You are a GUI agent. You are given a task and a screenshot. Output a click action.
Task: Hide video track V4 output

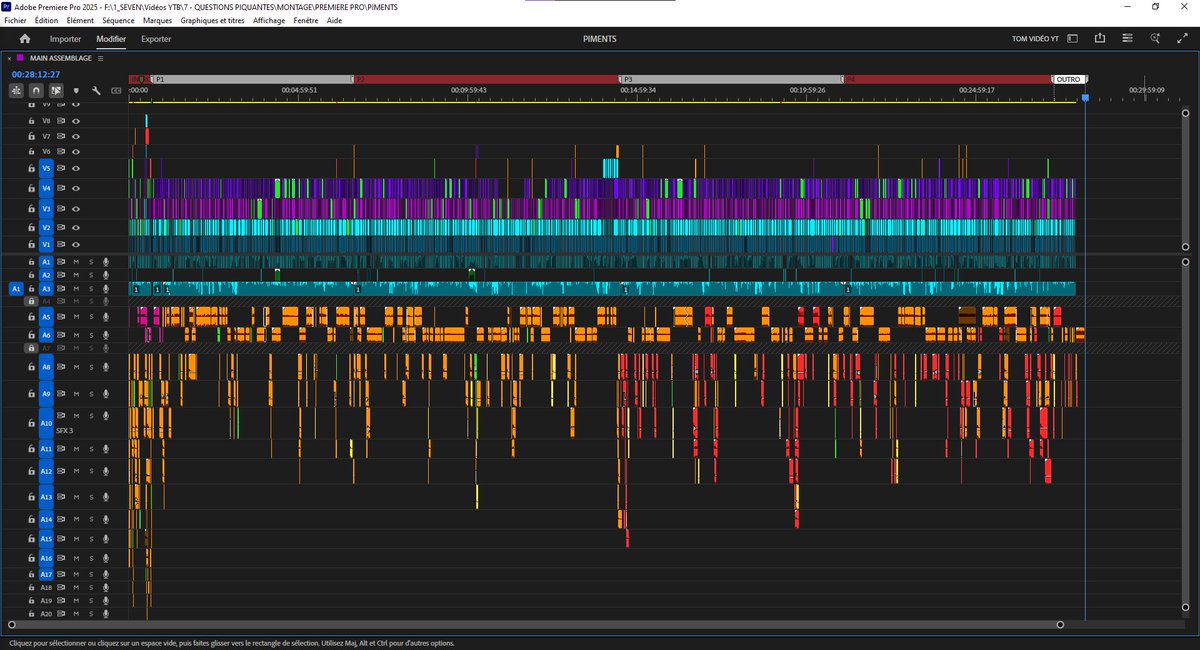tap(75, 188)
